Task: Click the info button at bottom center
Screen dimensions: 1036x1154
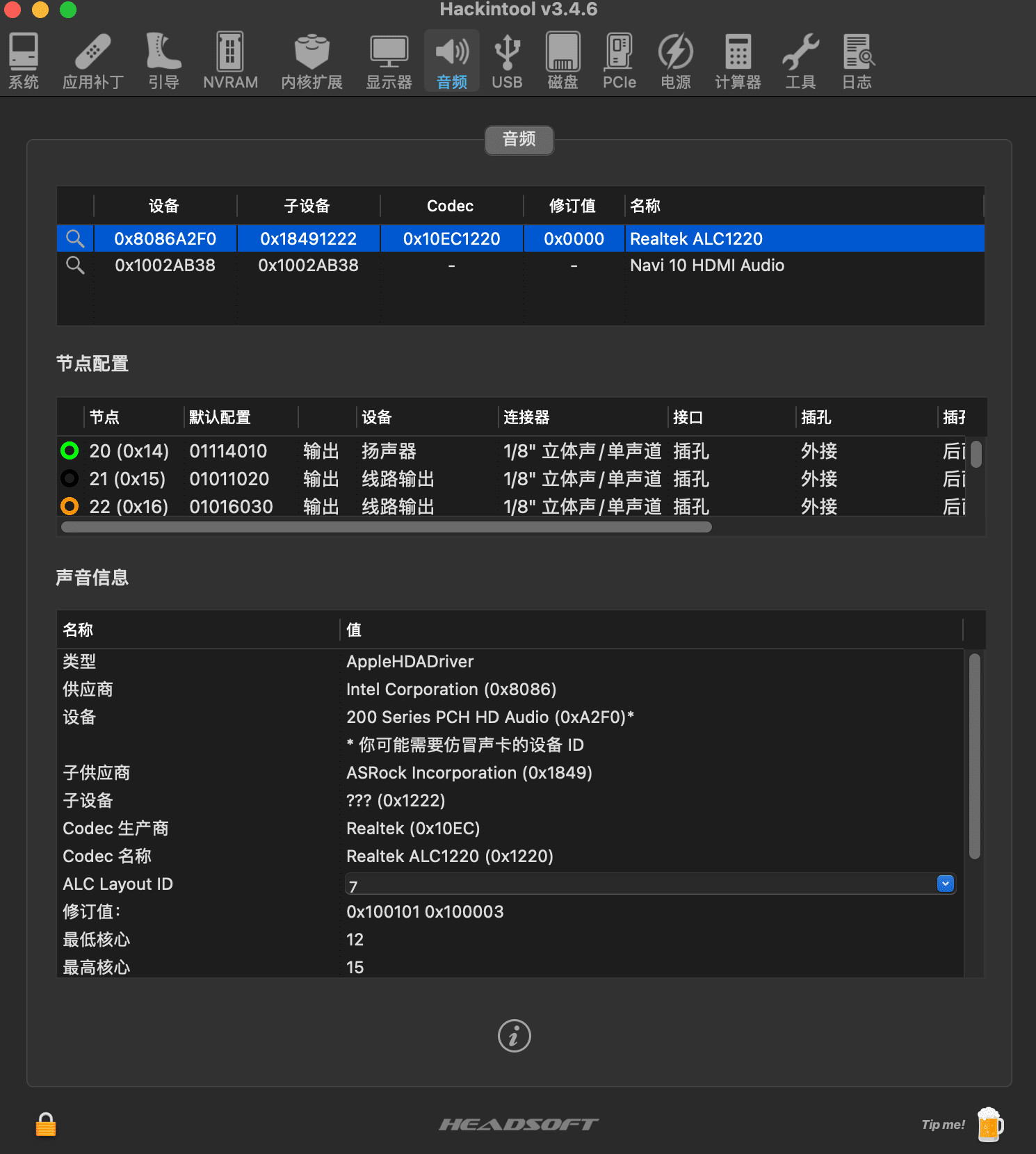Action: pos(515,1036)
